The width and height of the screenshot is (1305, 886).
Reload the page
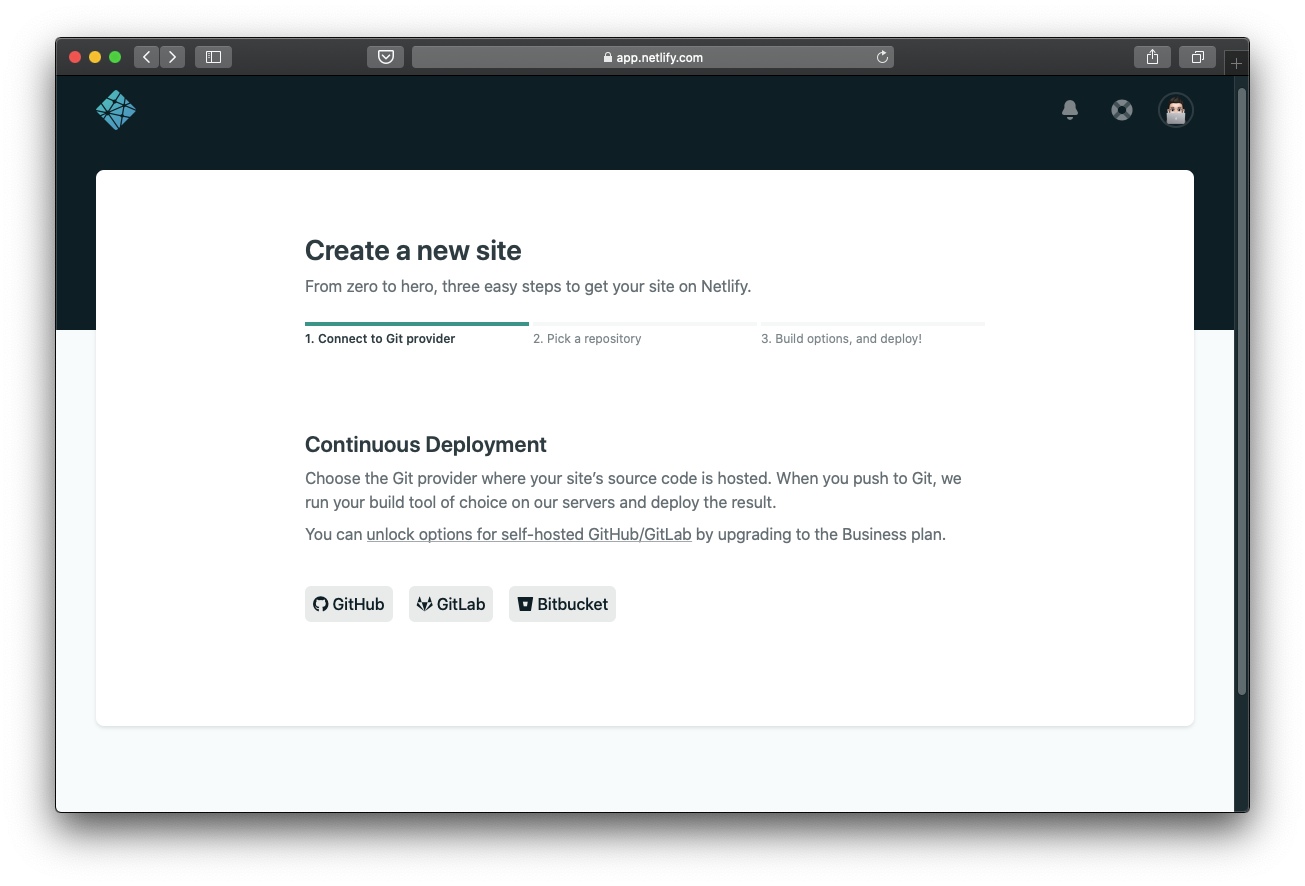coord(882,57)
